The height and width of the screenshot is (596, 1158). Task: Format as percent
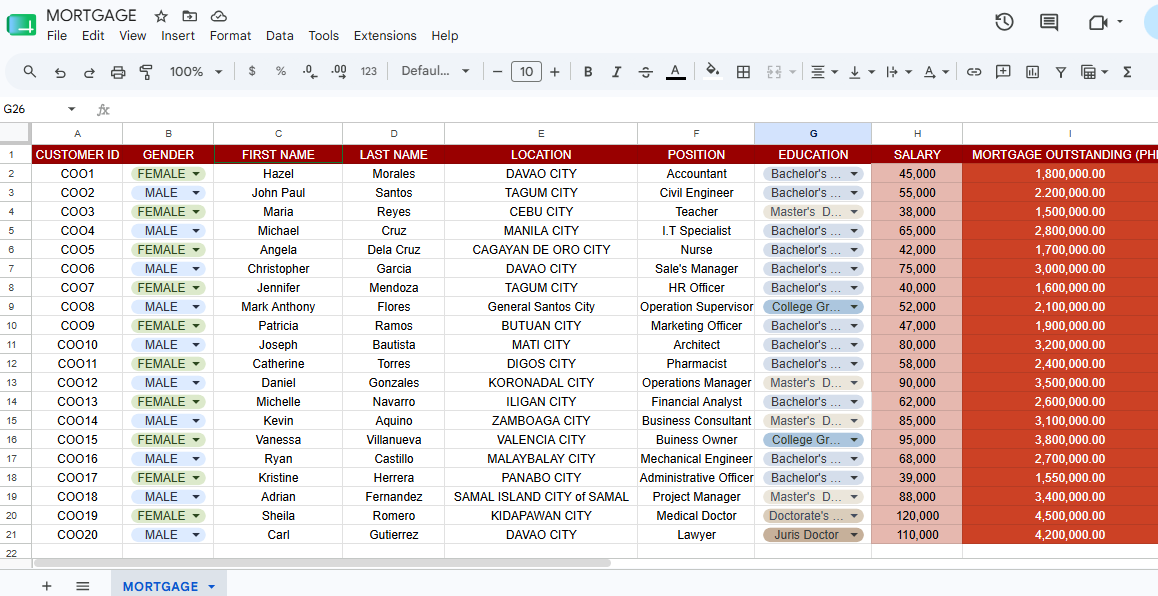pos(281,72)
